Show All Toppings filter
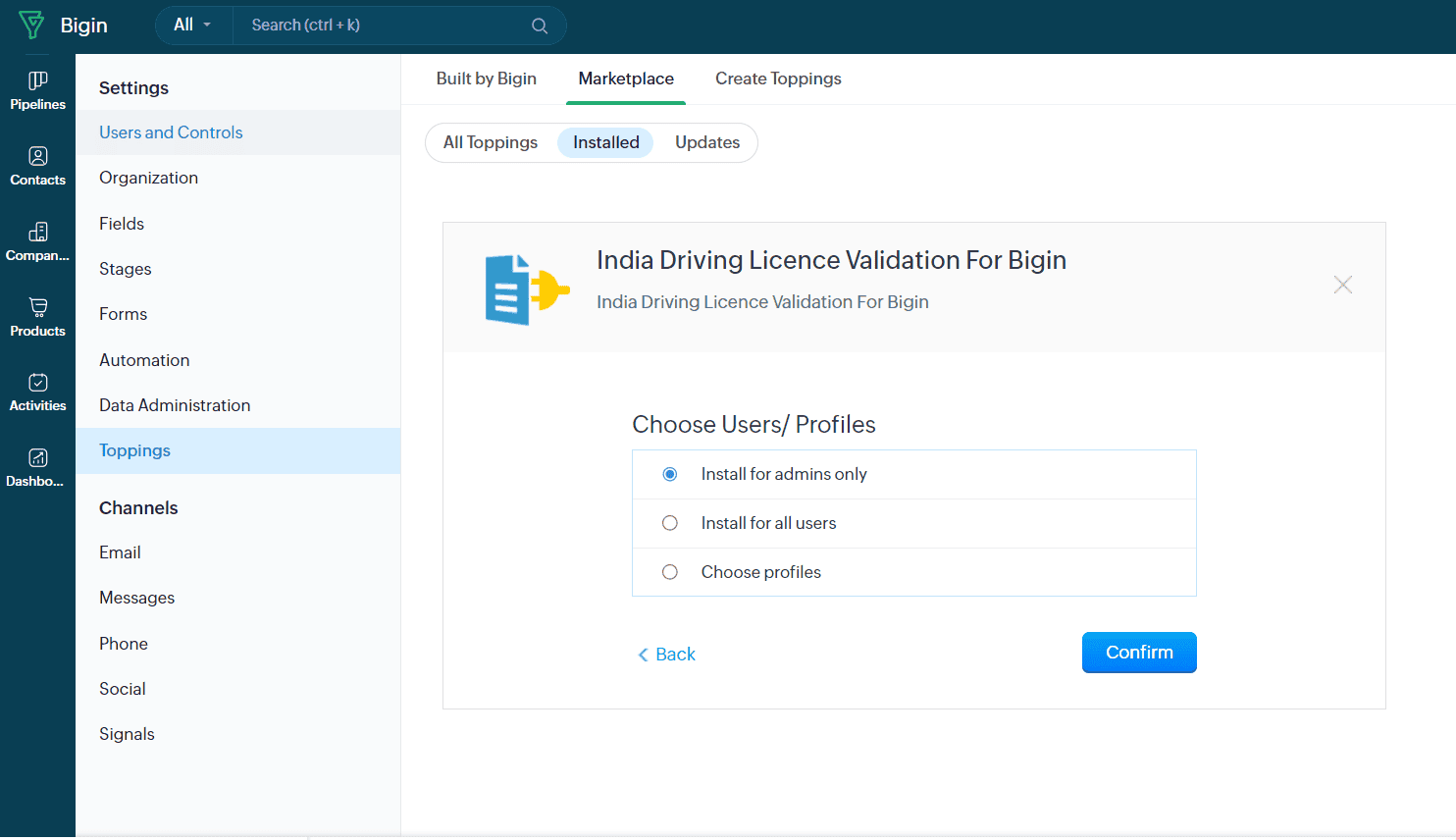 pos(491,142)
